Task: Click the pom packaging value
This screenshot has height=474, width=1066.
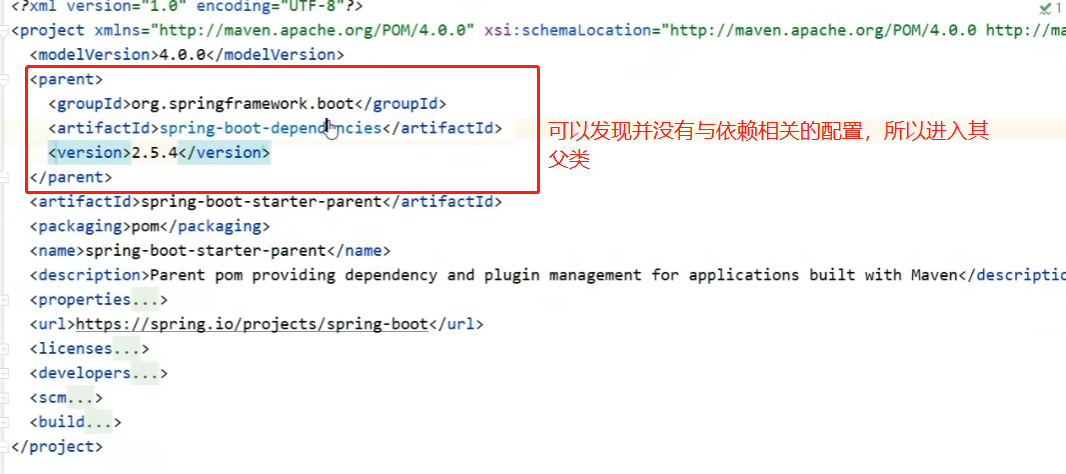Action: 144,226
